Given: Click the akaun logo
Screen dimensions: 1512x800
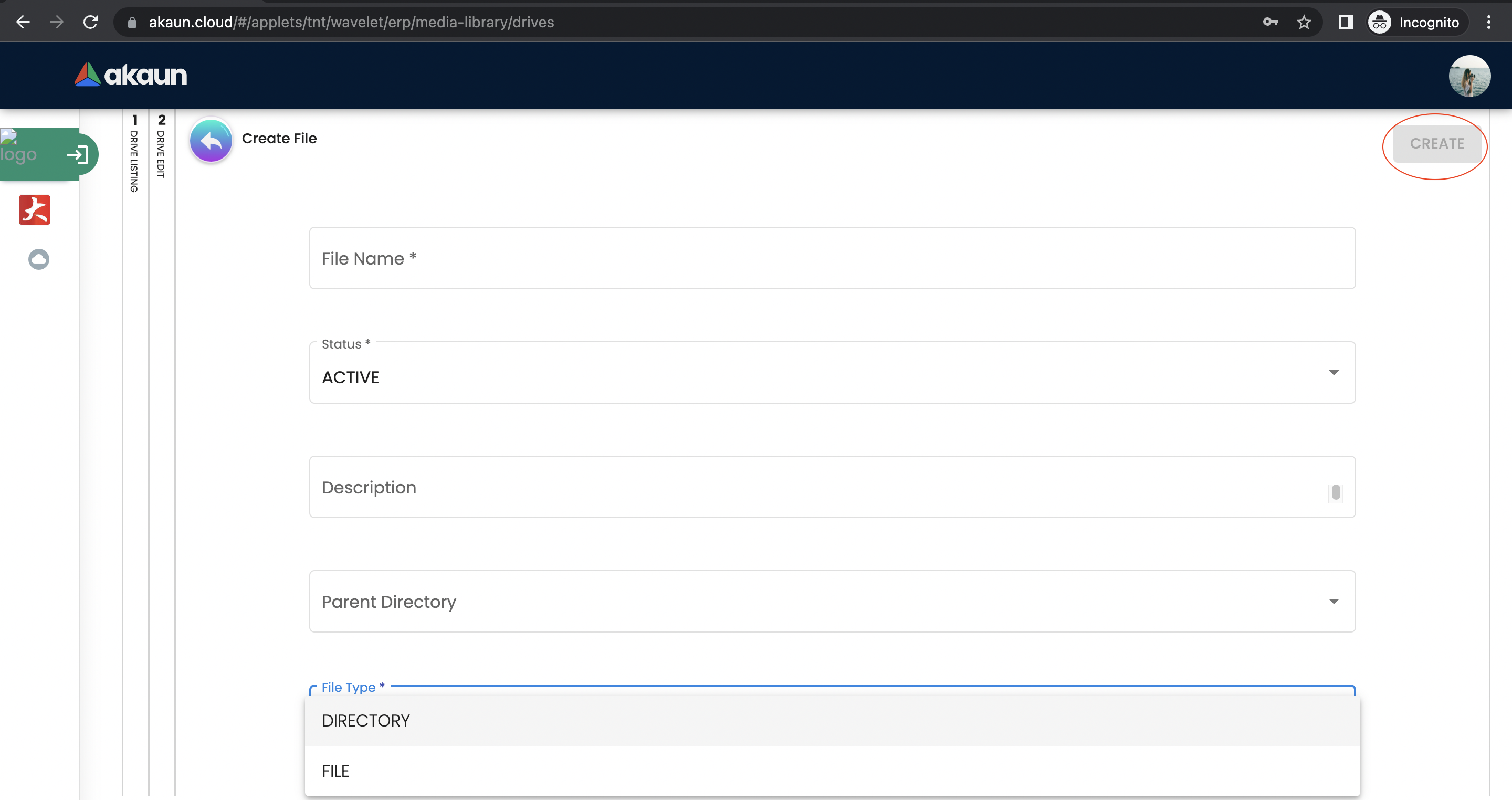Looking at the screenshot, I should (x=131, y=75).
